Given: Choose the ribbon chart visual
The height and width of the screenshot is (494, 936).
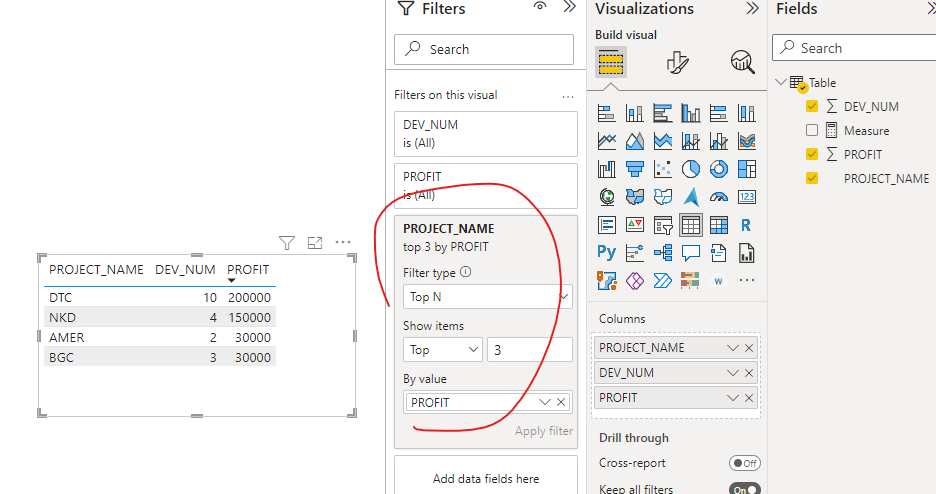Looking at the screenshot, I should [x=747, y=141].
